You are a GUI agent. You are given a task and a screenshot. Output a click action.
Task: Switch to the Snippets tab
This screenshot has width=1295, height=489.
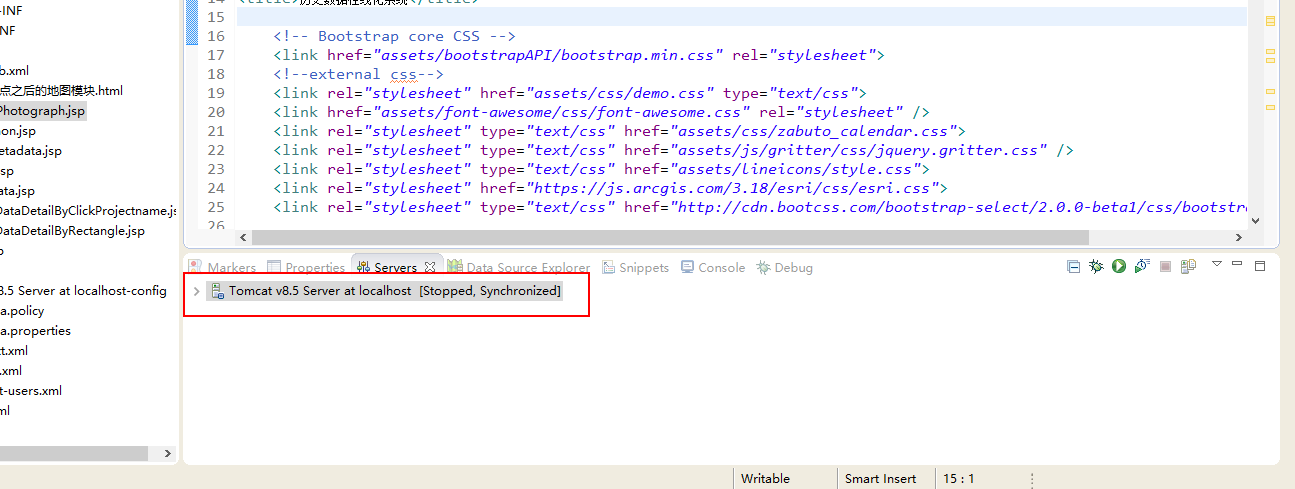coord(634,267)
